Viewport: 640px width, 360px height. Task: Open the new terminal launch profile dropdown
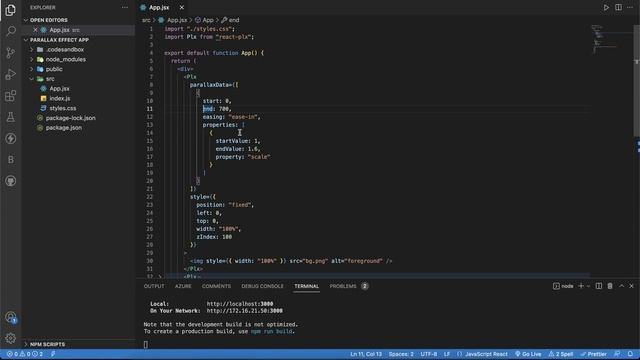[x=588, y=286]
